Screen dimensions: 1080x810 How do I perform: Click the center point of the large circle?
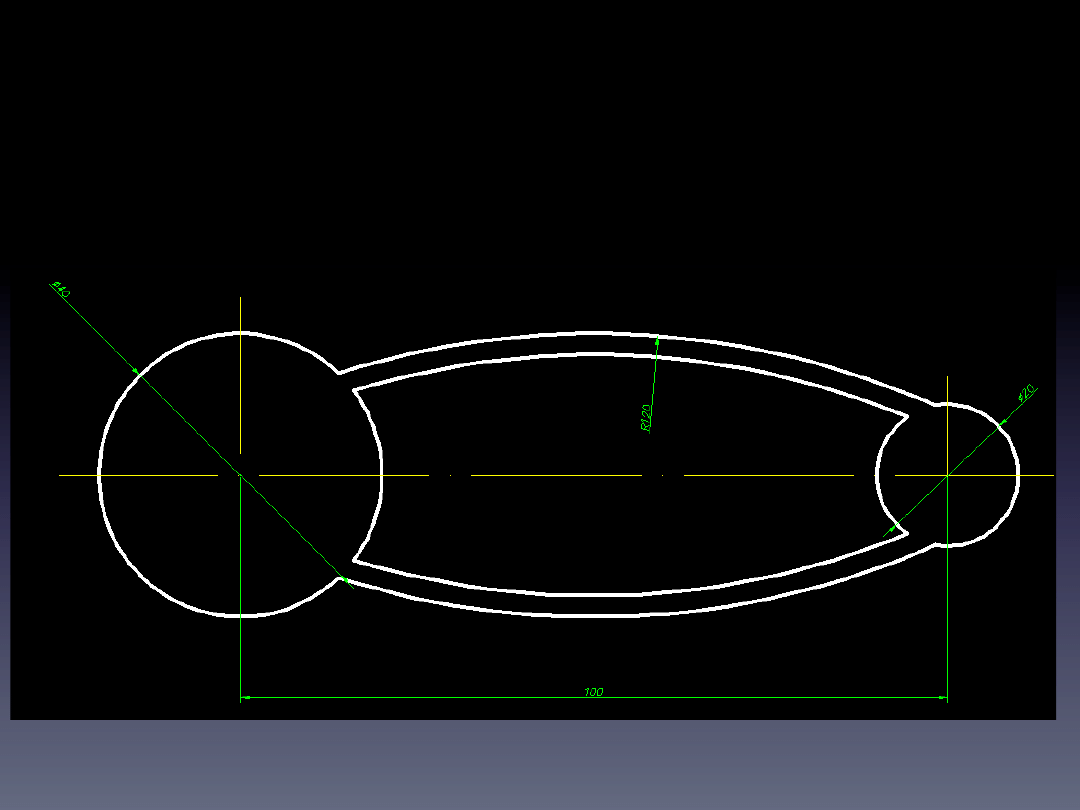pos(240,475)
